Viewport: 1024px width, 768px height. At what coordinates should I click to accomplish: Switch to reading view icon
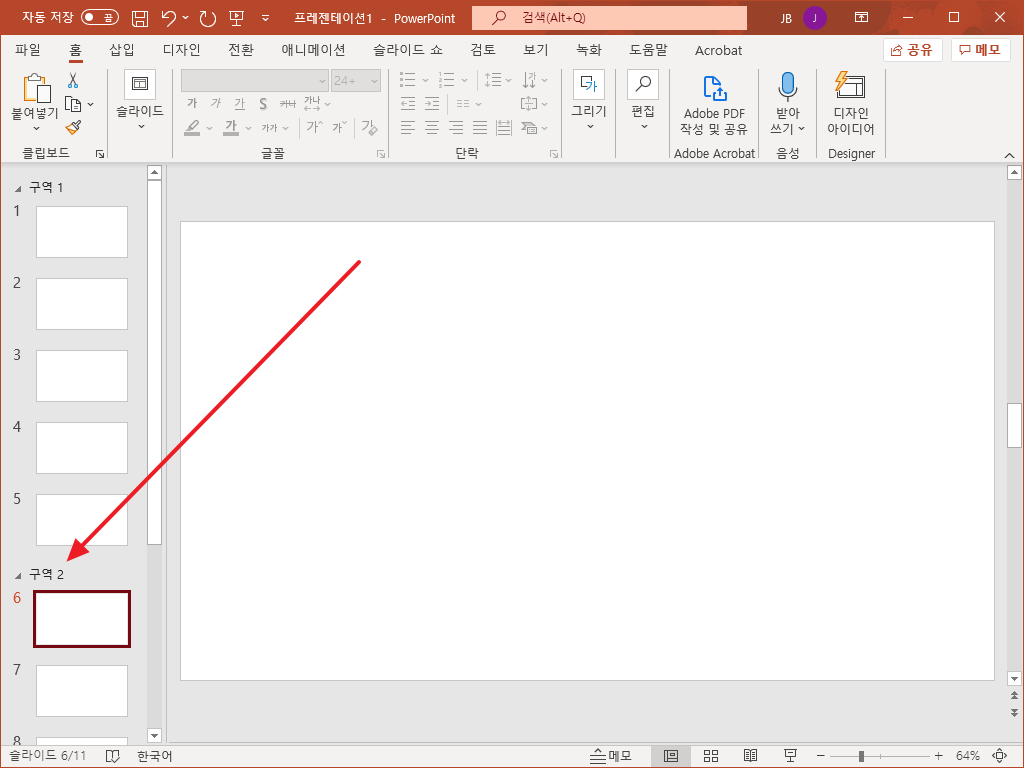click(x=750, y=756)
